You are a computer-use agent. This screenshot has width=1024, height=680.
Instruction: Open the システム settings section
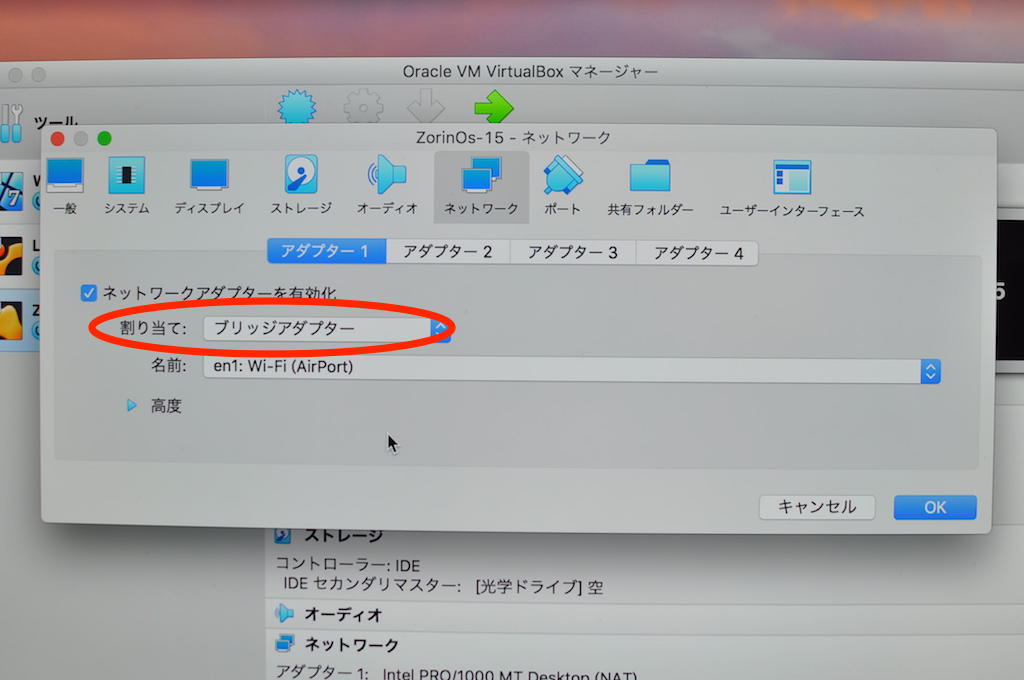127,186
